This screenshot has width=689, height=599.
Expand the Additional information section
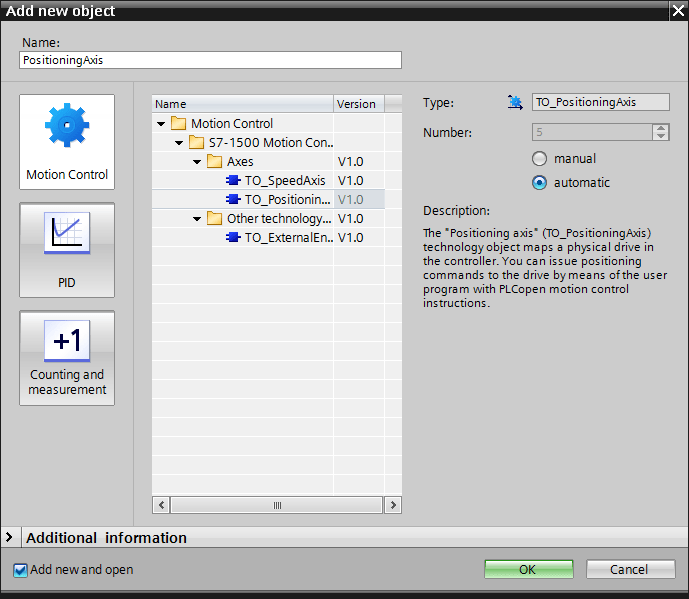point(9,538)
